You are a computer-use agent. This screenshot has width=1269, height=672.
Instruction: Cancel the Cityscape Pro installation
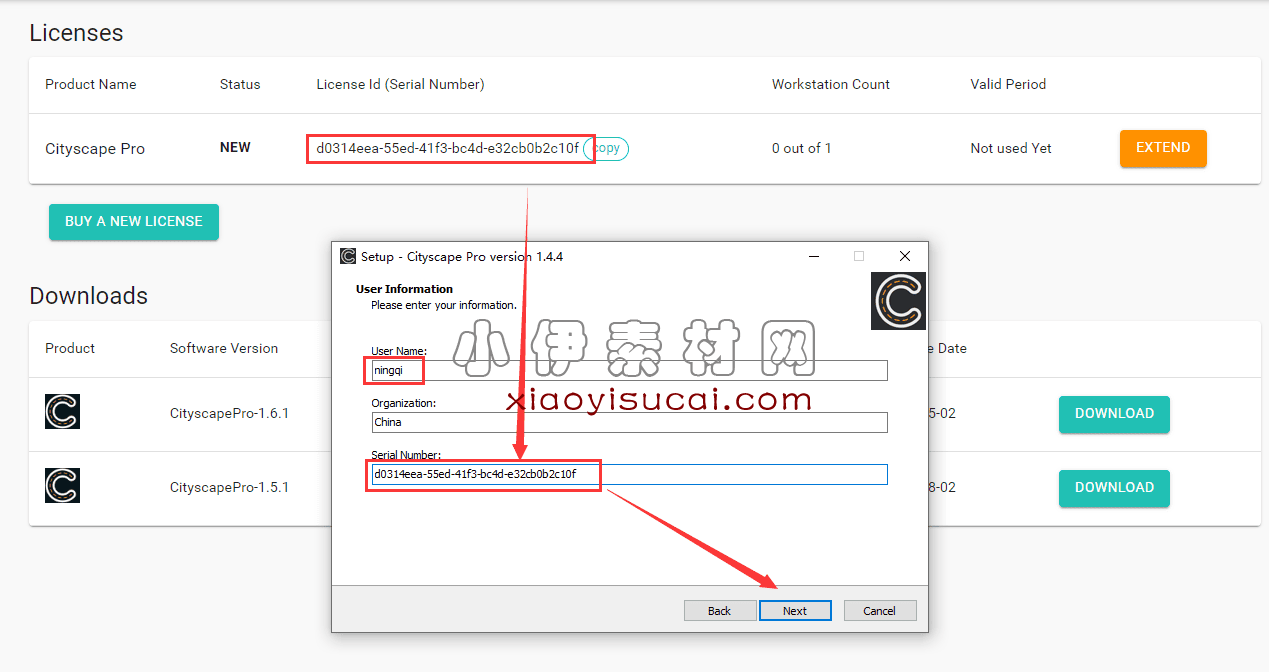coord(879,610)
